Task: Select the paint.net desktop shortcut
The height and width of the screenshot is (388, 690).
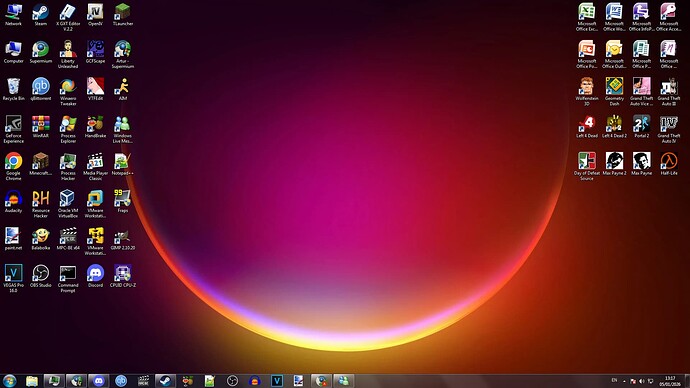Action: point(13,239)
